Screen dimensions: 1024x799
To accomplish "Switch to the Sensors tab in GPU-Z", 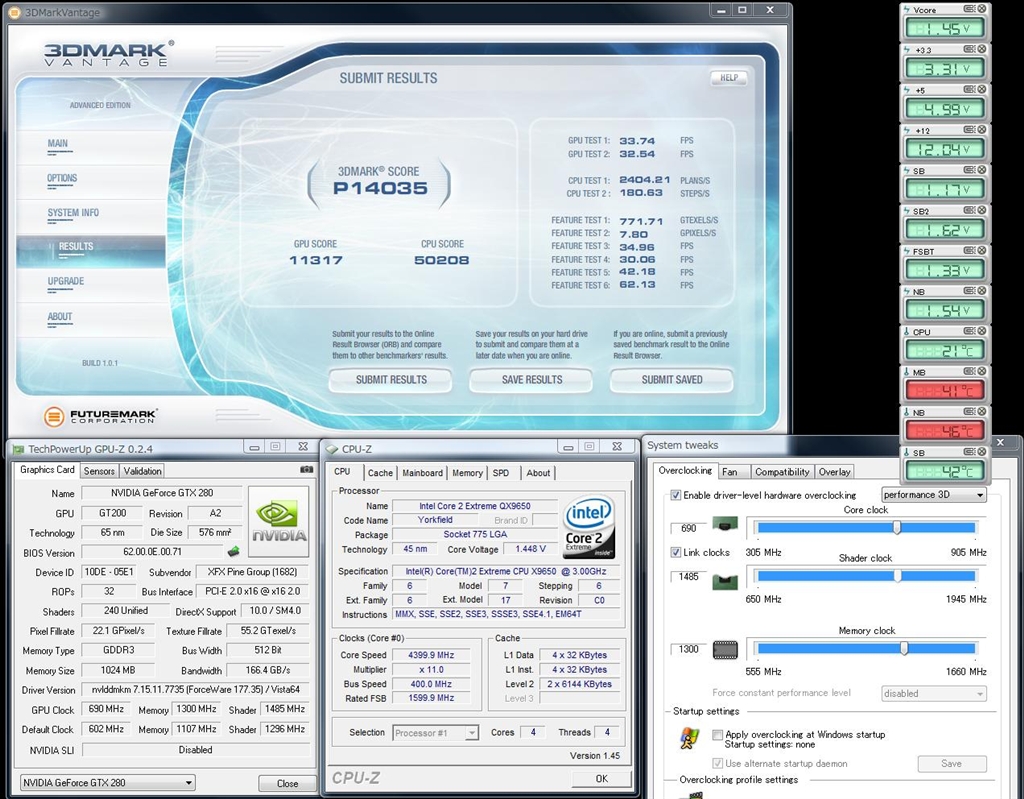I will coord(99,471).
